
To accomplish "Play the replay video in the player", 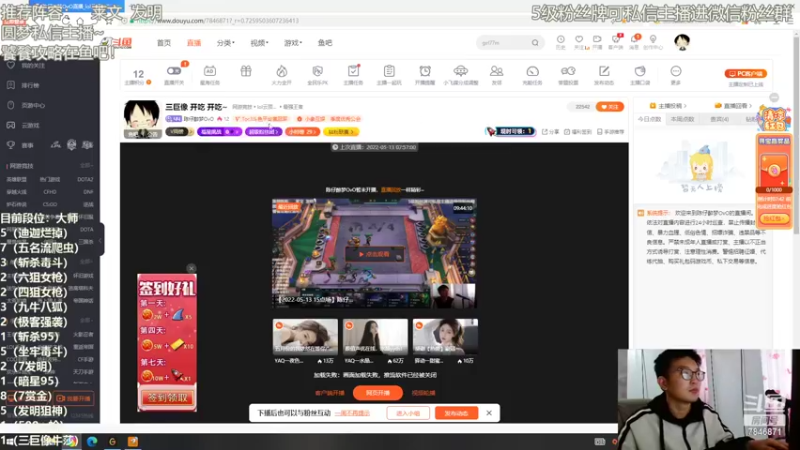I will 374,254.
